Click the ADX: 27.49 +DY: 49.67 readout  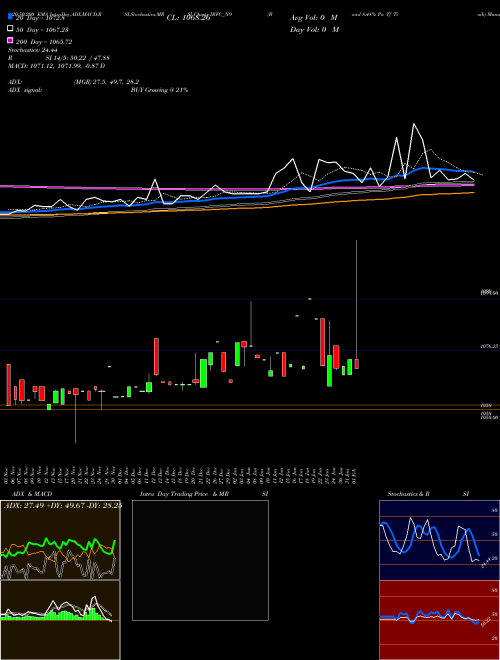tap(63, 506)
